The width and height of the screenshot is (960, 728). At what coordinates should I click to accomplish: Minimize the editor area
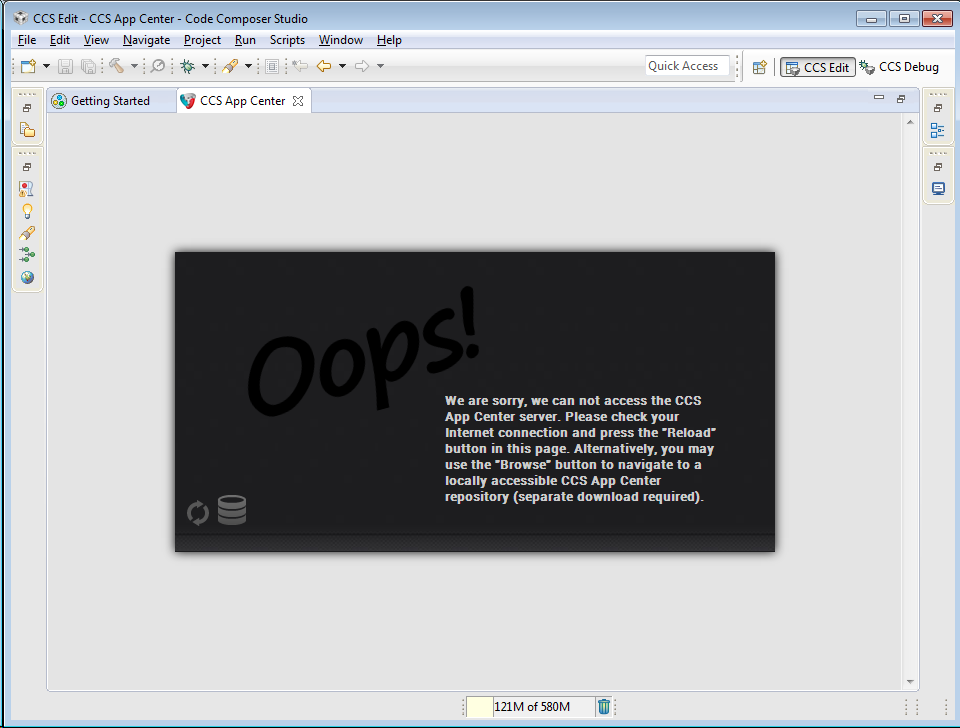tap(879, 97)
